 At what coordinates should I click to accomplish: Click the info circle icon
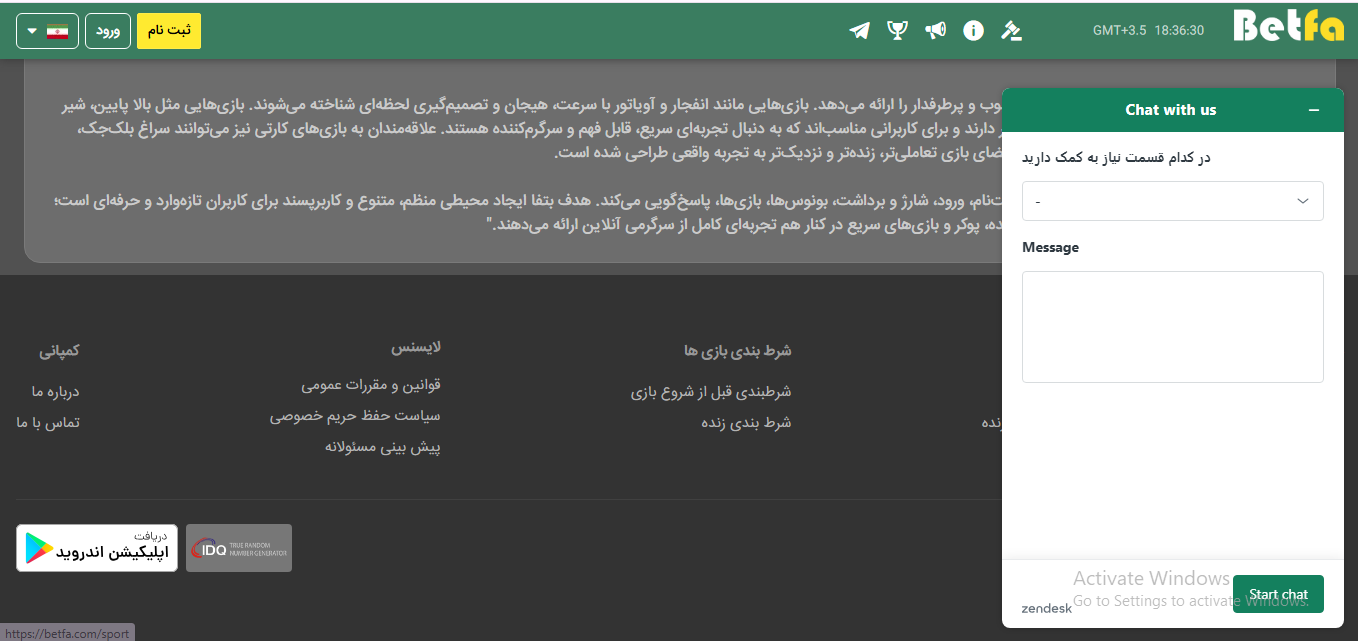[x=973, y=31]
